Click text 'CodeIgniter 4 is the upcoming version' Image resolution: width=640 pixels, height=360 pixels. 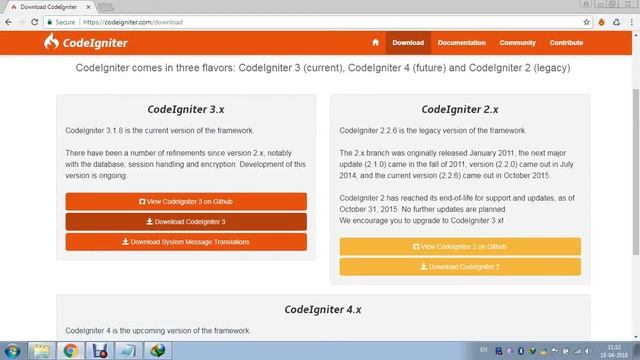(158, 331)
